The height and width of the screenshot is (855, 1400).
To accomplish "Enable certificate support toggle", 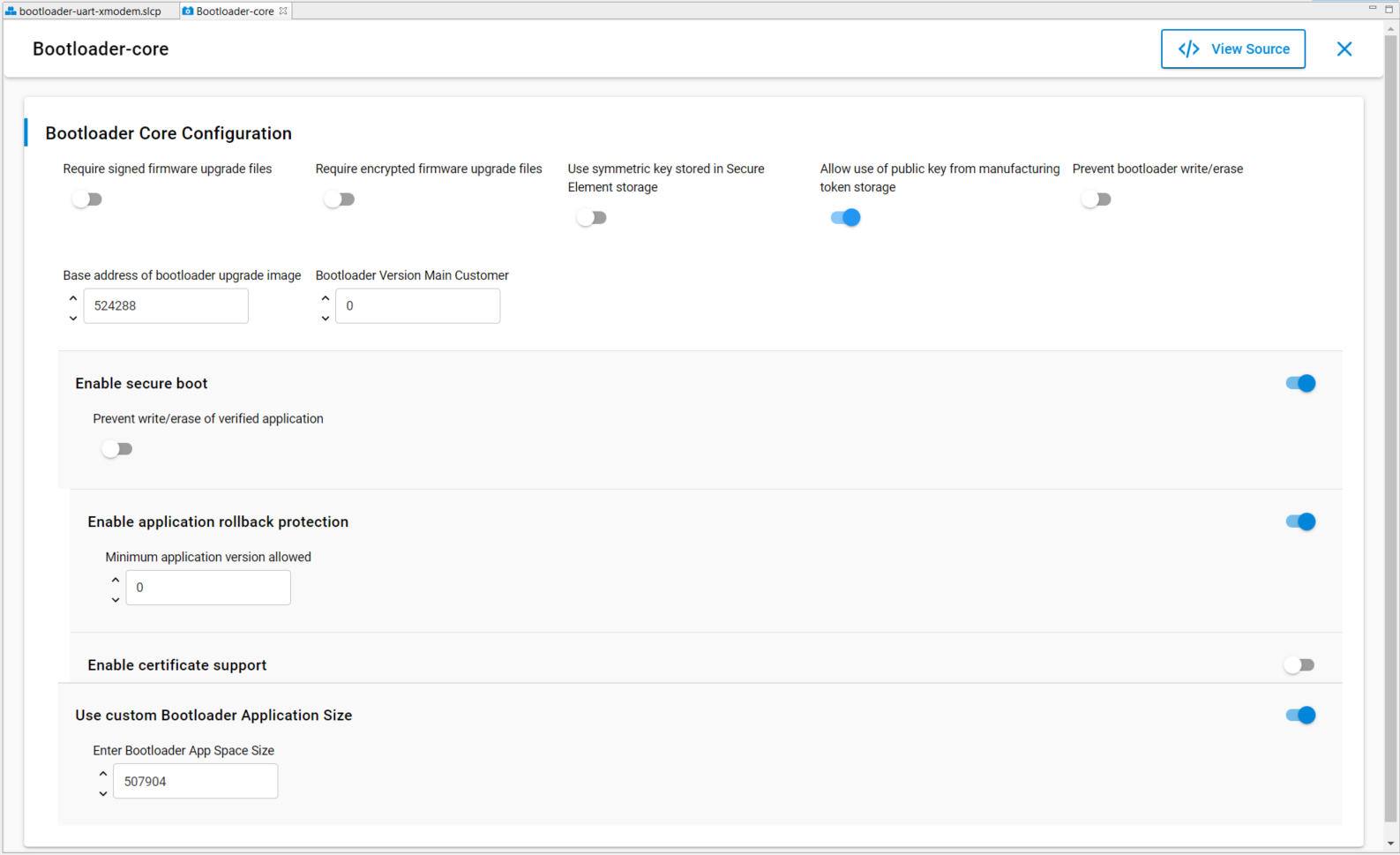I will (x=1299, y=665).
